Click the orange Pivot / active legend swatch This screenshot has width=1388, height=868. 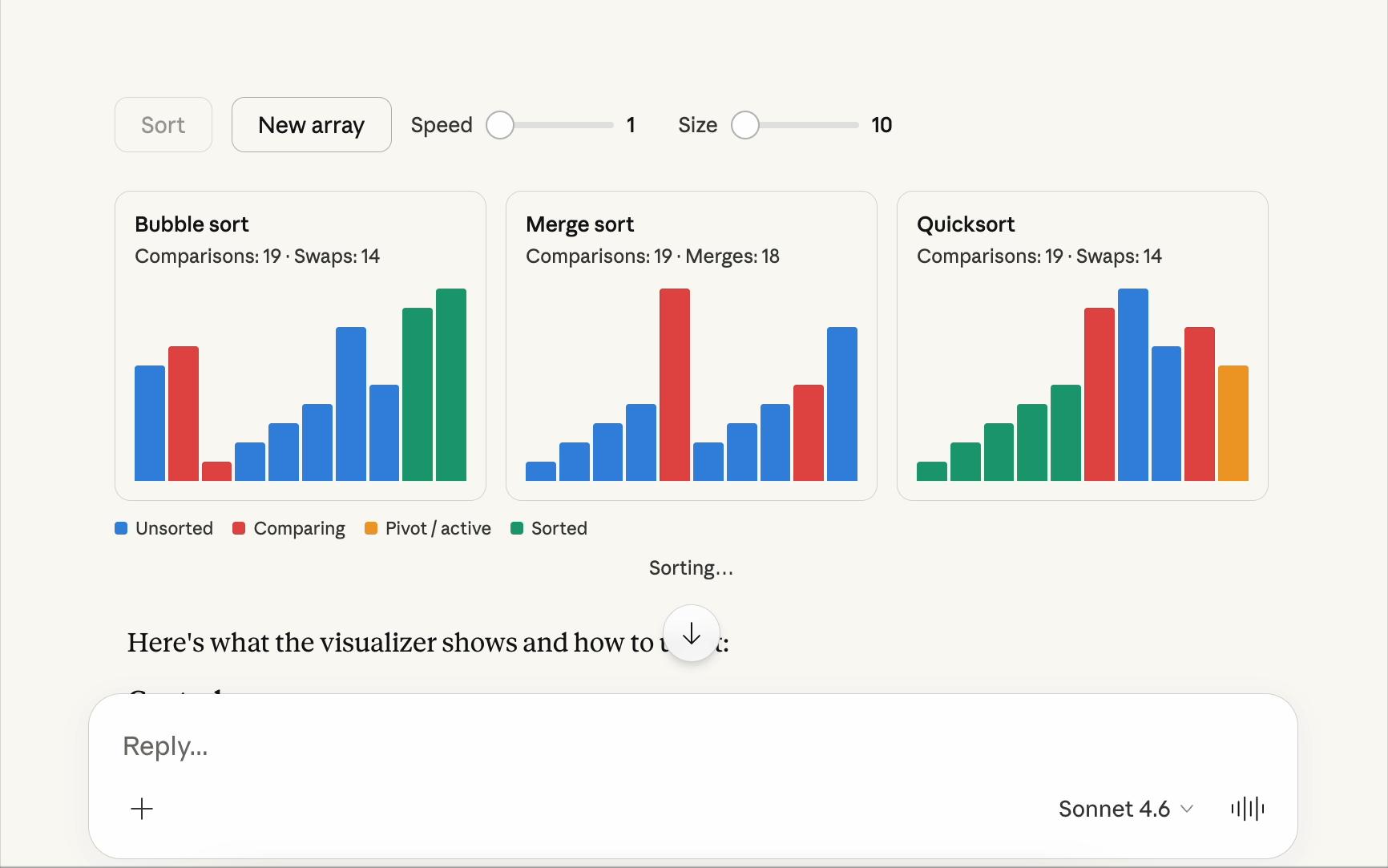point(371,528)
